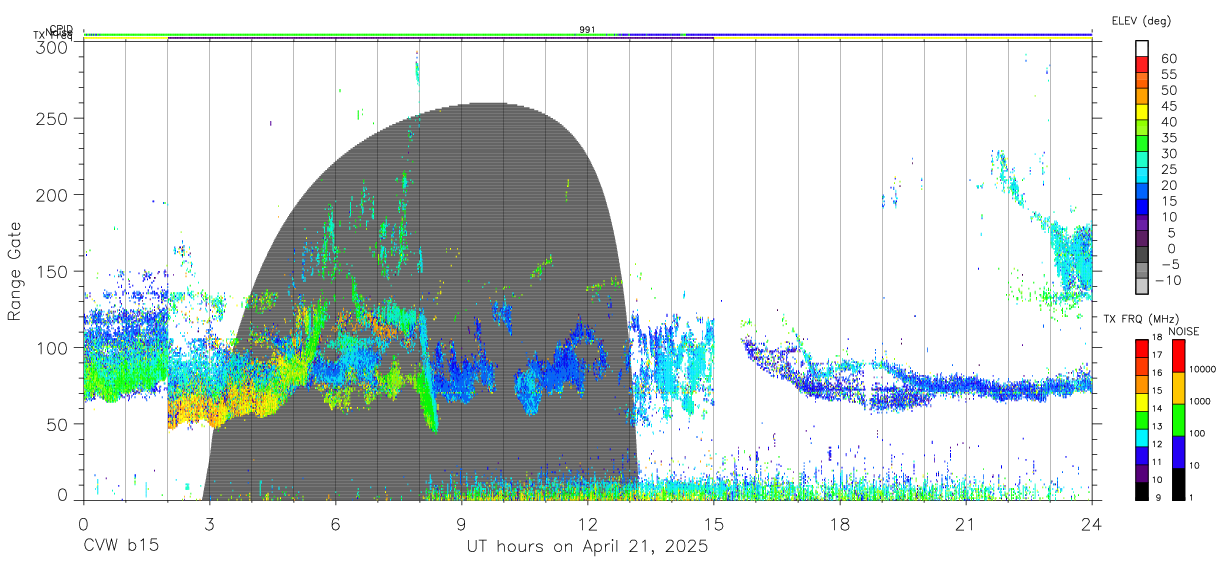Click the 60 label on the ELEV color bar
This screenshot has height=567, width=1228.
[1169, 58]
